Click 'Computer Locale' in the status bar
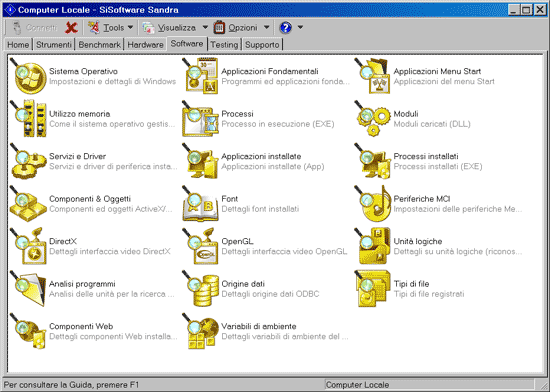The image size is (550, 392). pyautogui.click(x=358, y=385)
